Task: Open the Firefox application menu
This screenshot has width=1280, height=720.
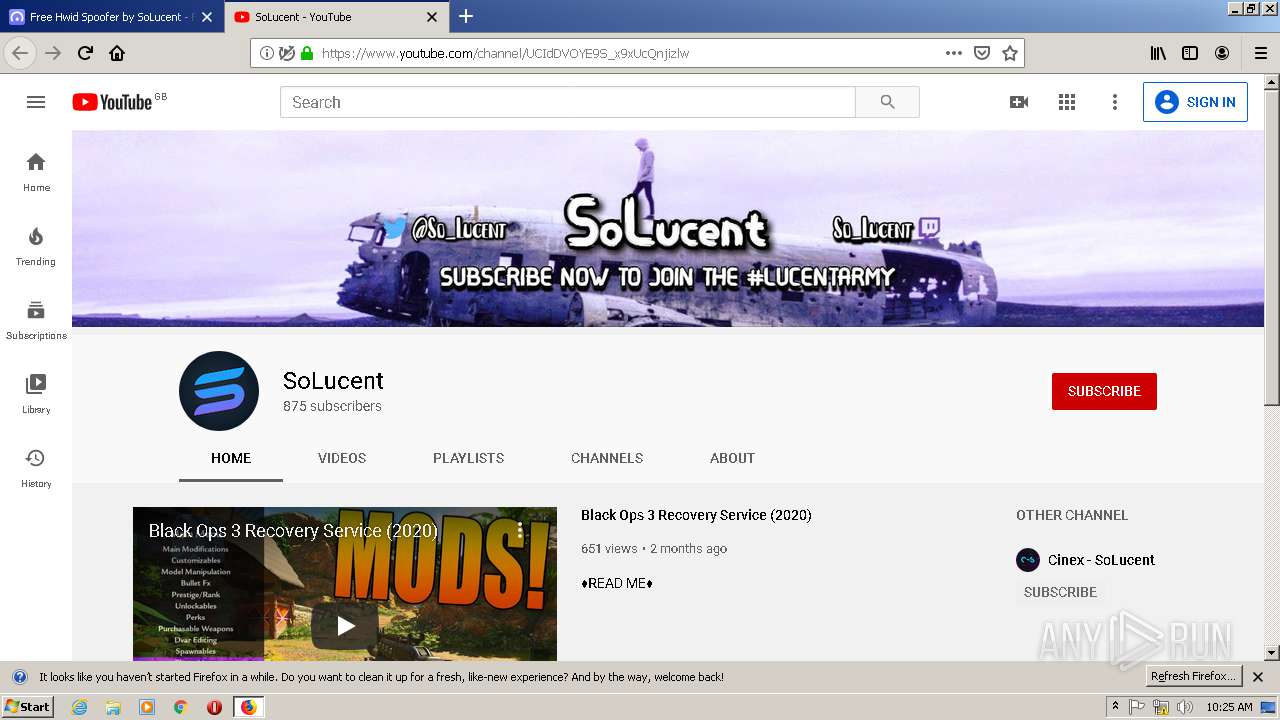Action: [x=1260, y=53]
